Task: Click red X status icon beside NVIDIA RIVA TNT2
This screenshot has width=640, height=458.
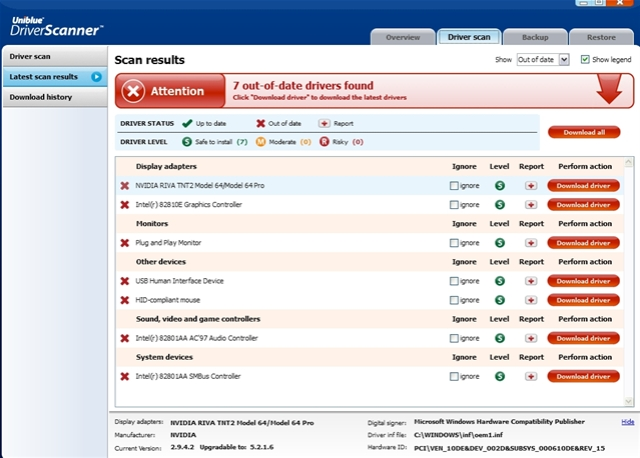Action: pyautogui.click(x=125, y=186)
